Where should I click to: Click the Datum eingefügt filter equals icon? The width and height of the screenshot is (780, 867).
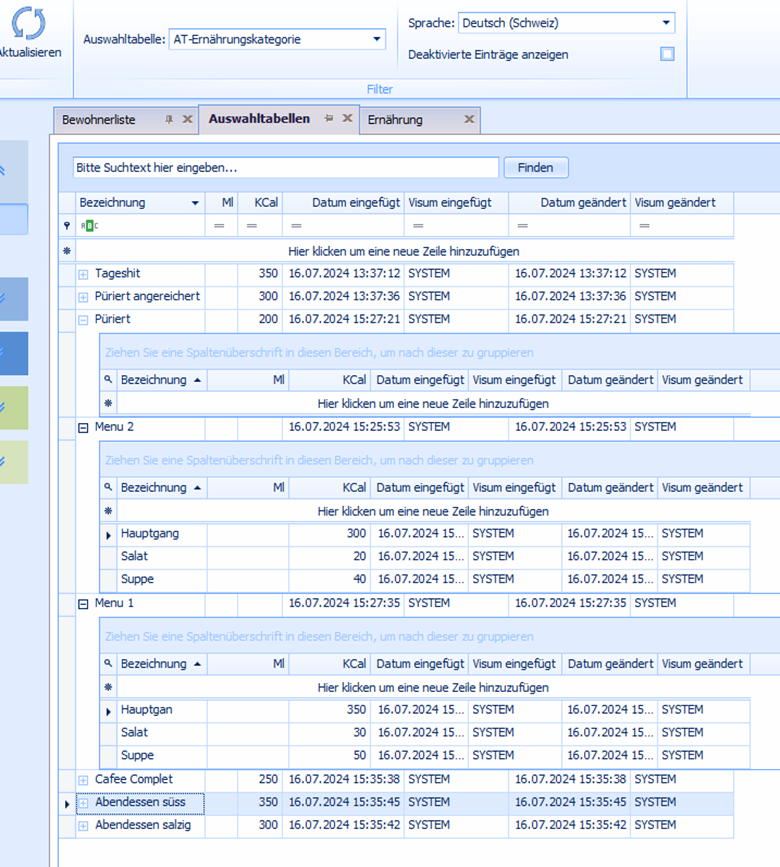pos(298,226)
